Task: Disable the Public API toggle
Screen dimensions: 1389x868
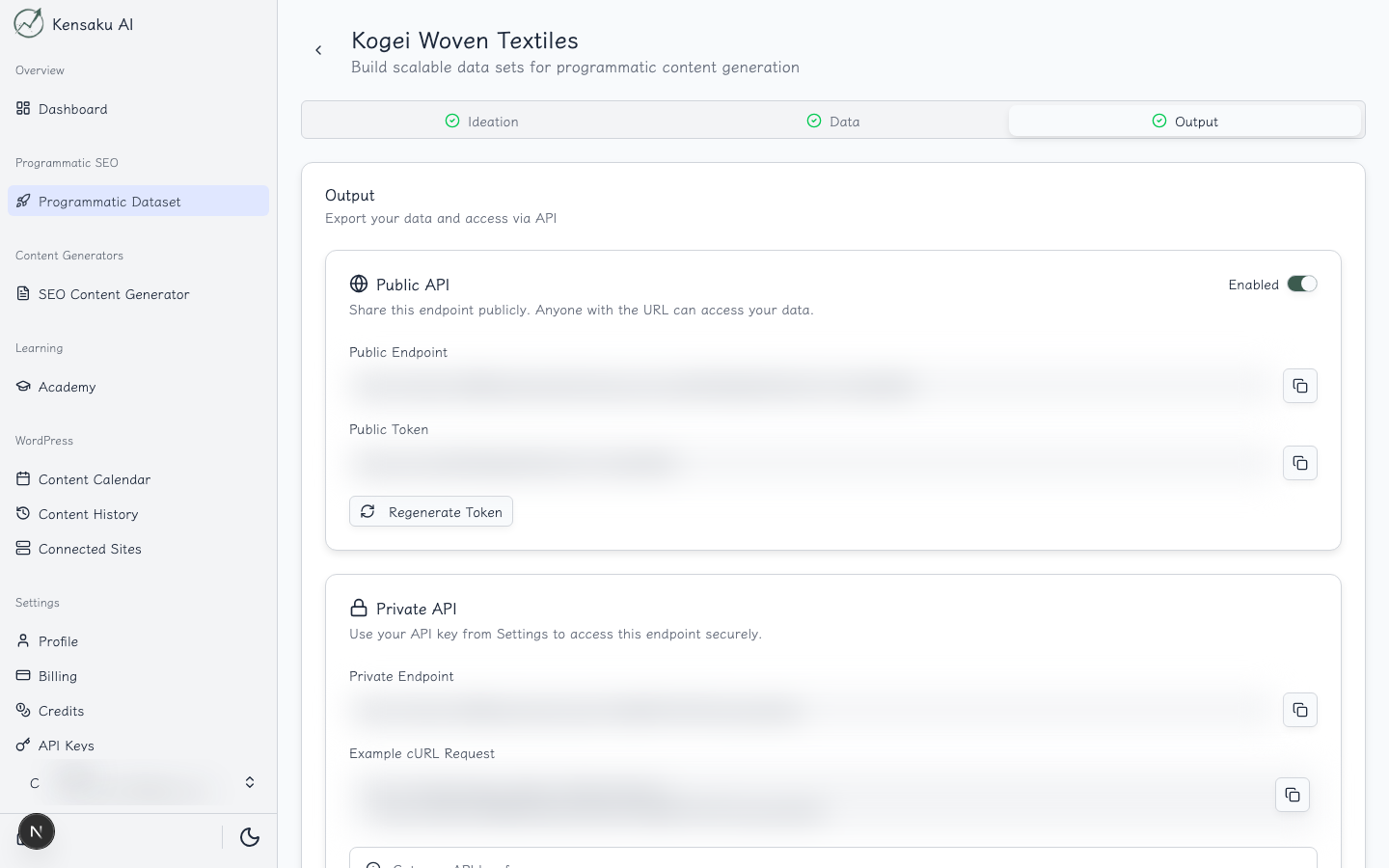Action: pos(1301,285)
